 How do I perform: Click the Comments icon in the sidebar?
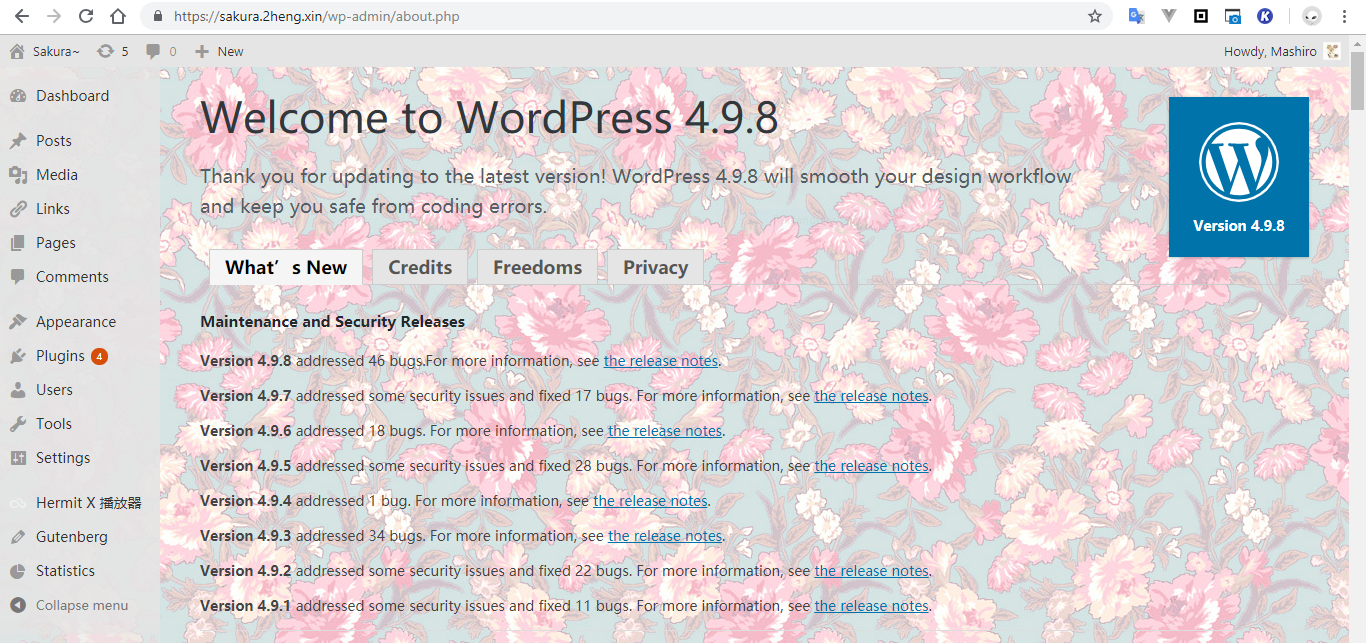click(x=18, y=277)
